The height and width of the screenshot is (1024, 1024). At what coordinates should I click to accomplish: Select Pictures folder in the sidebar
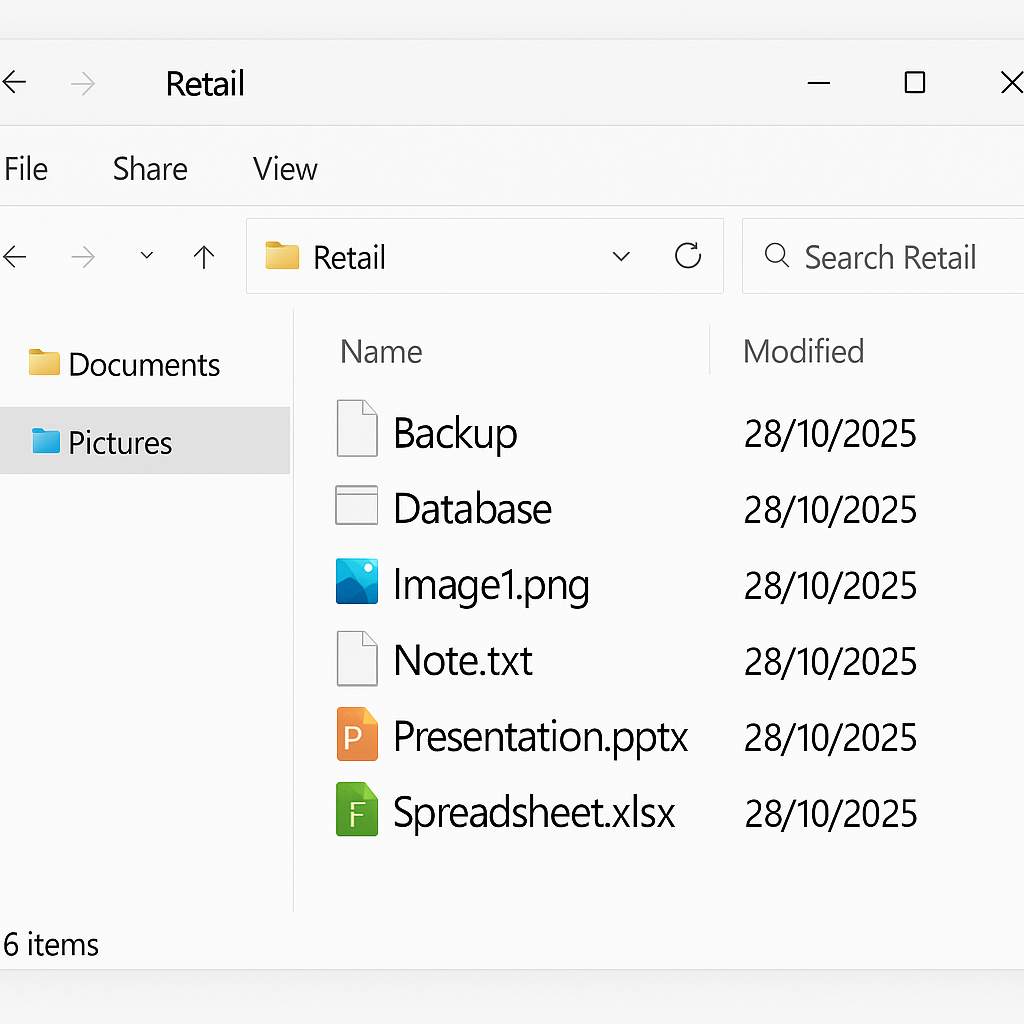pos(120,442)
